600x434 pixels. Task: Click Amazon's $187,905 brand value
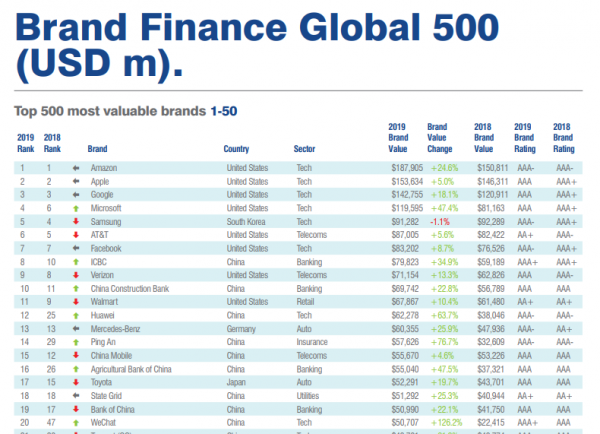[x=407, y=168]
